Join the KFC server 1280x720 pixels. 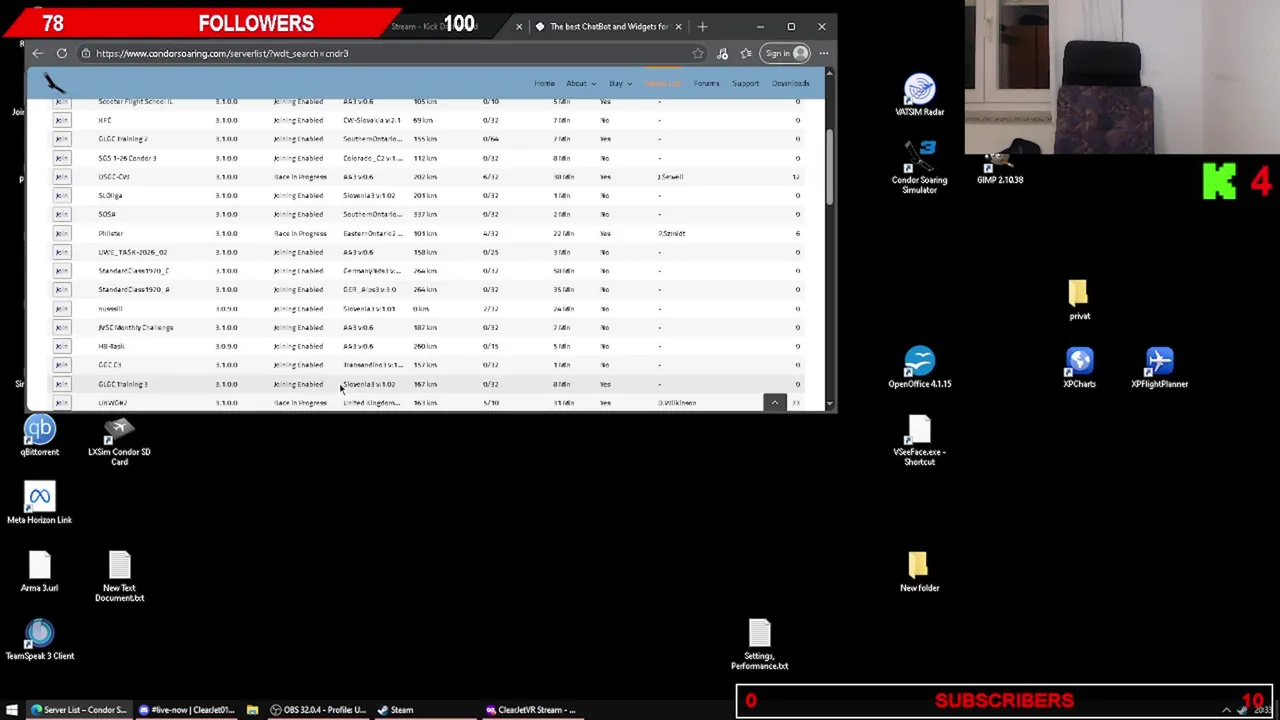(62, 120)
